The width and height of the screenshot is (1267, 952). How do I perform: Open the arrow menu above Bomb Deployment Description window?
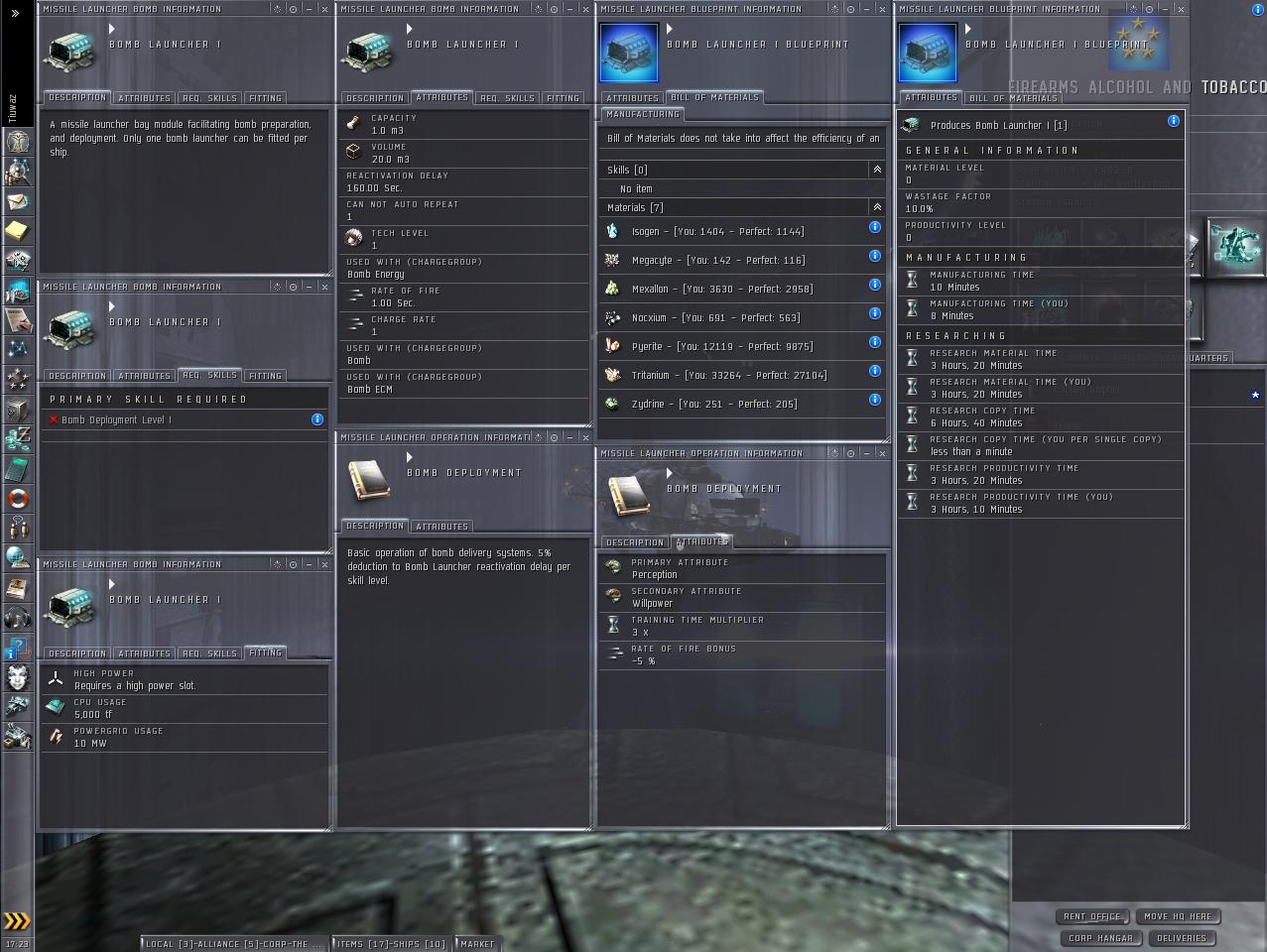coord(409,458)
